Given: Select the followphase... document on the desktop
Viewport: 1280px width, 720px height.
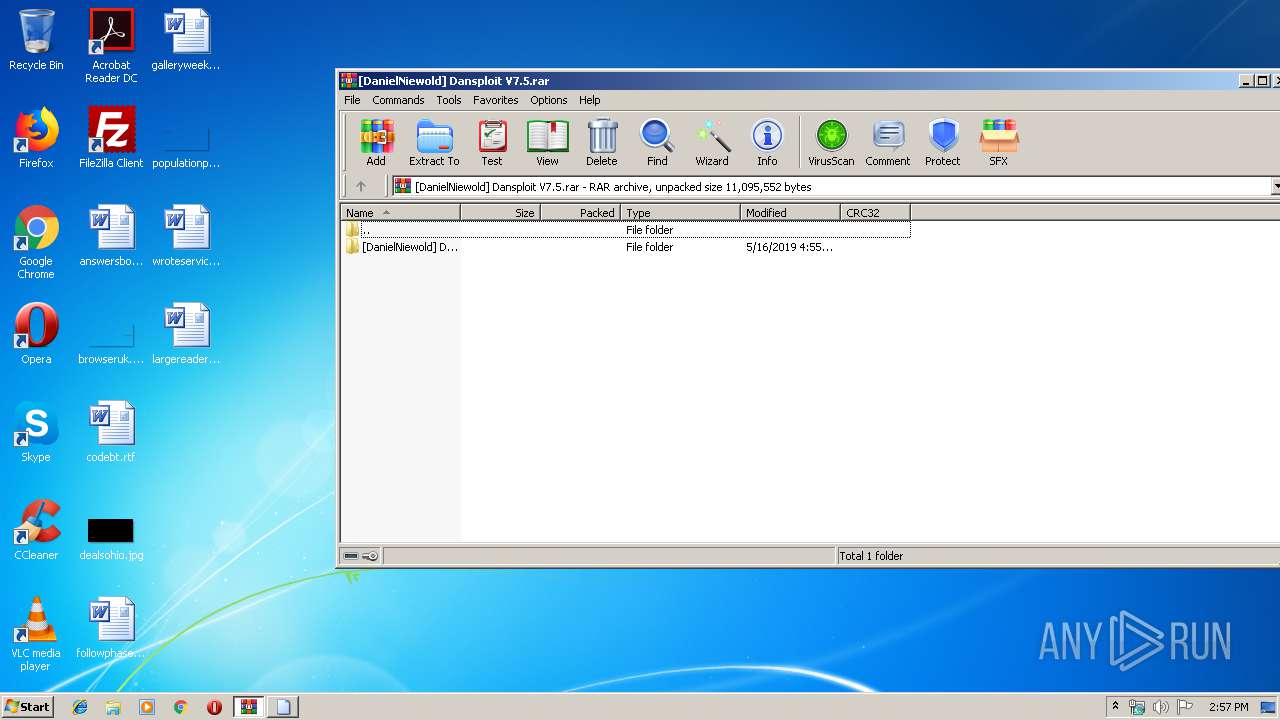Looking at the screenshot, I should (111, 628).
